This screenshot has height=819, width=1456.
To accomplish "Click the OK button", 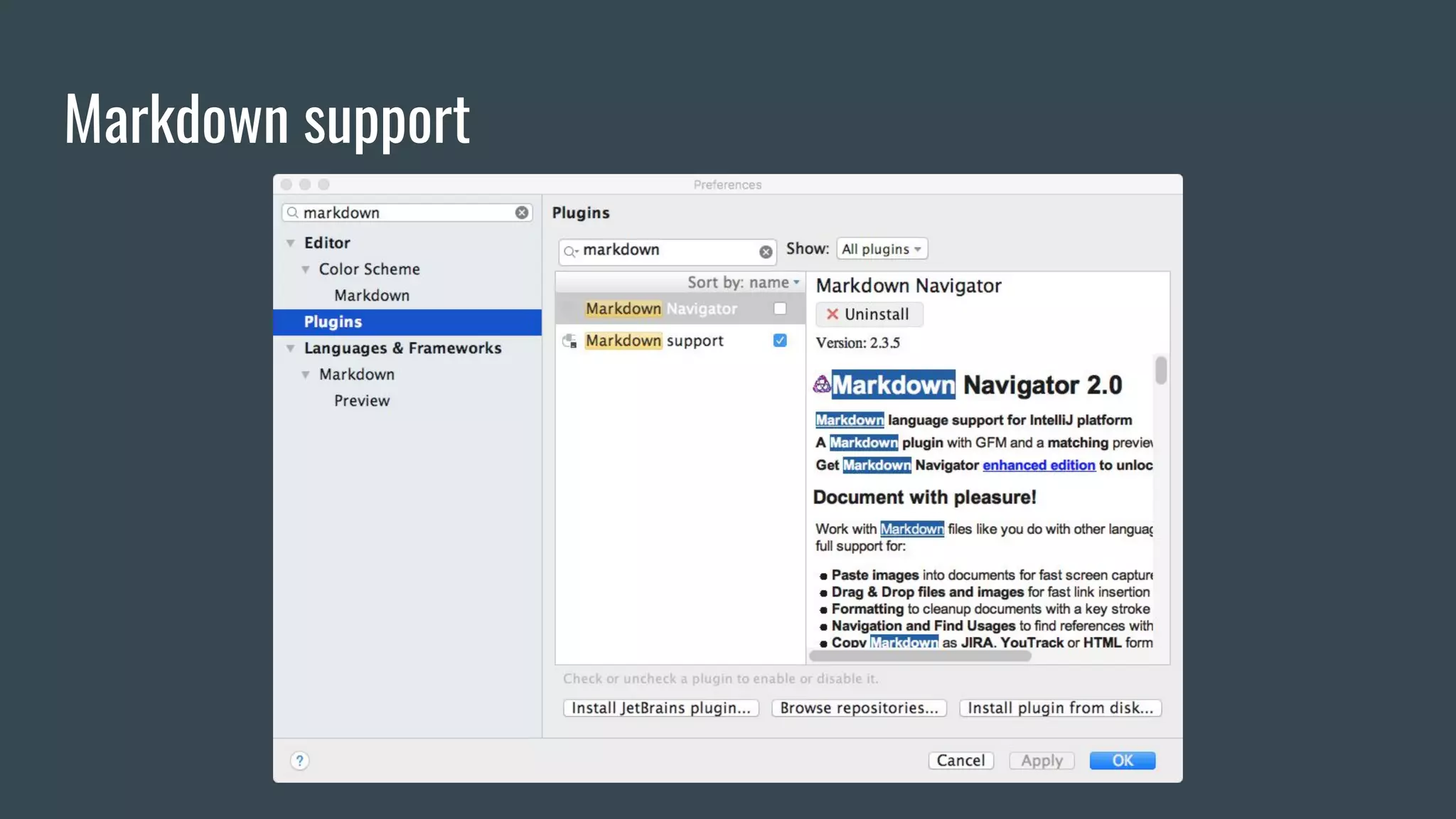I will pyautogui.click(x=1123, y=761).
